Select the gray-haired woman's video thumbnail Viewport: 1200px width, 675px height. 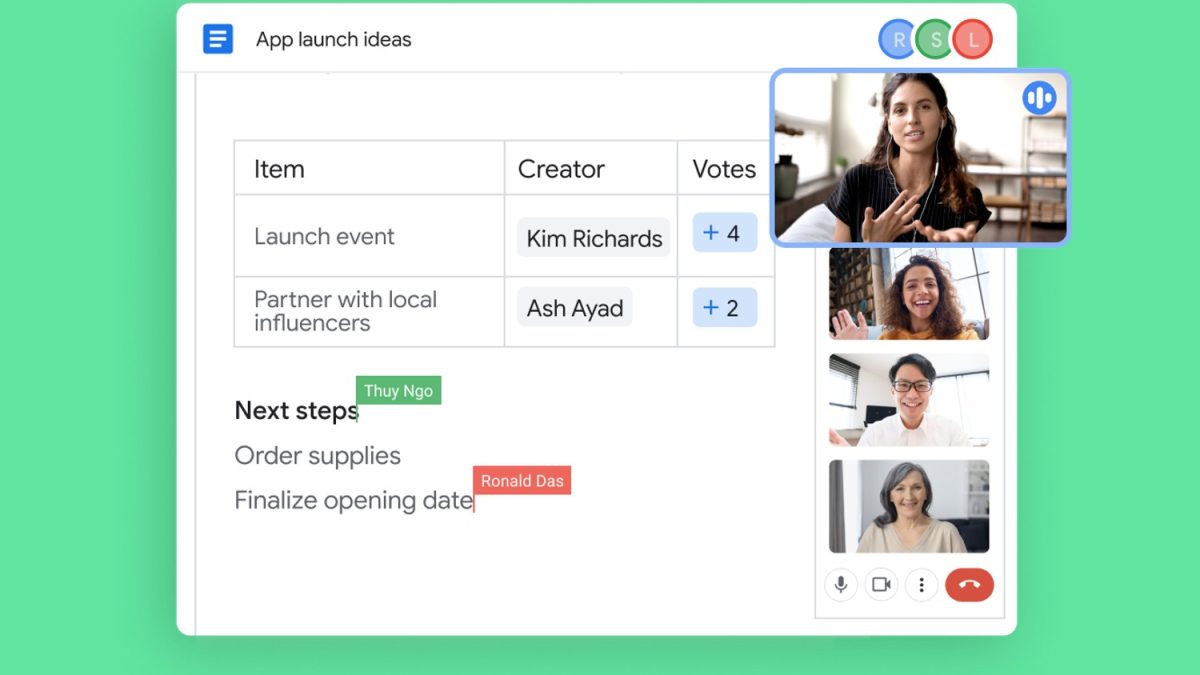(x=909, y=506)
